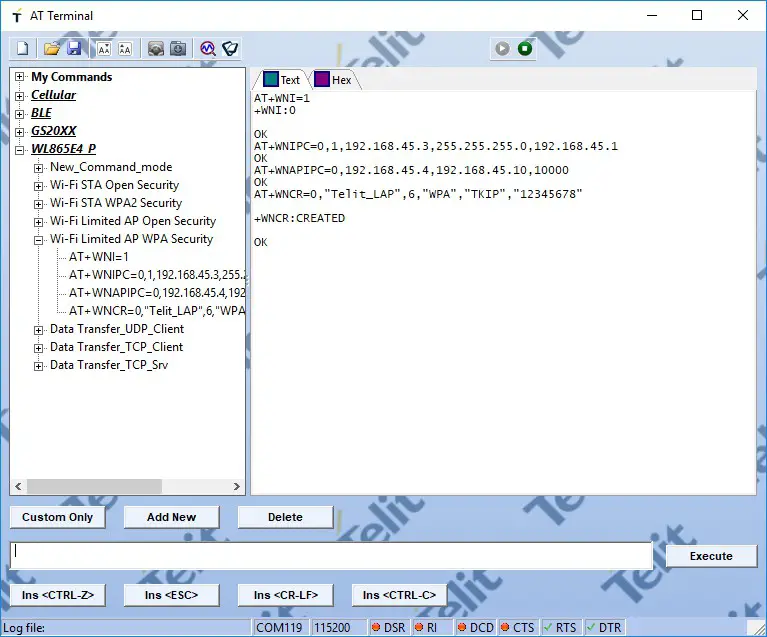Expand Data Transfer_TCP_Srv node
This screenshot has height=637, width=767.
pos(38,366)
